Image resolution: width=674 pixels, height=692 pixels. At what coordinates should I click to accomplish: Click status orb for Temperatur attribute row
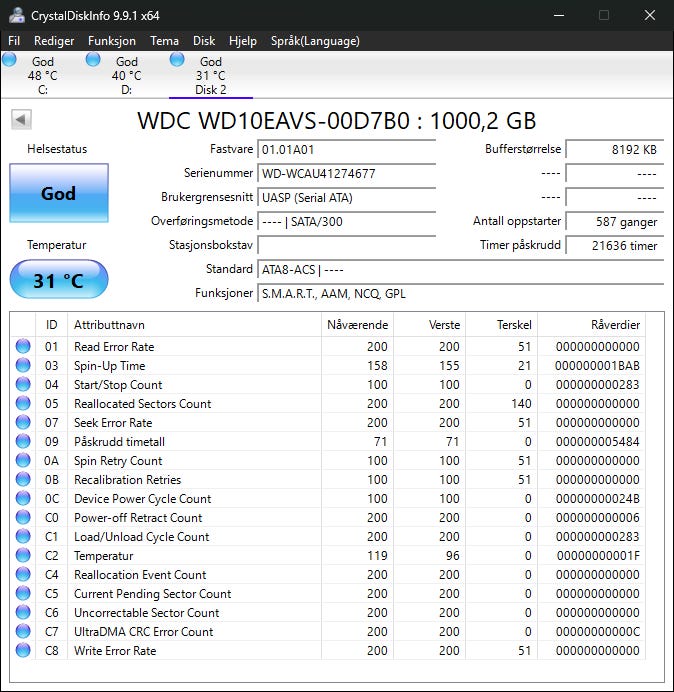23,555
